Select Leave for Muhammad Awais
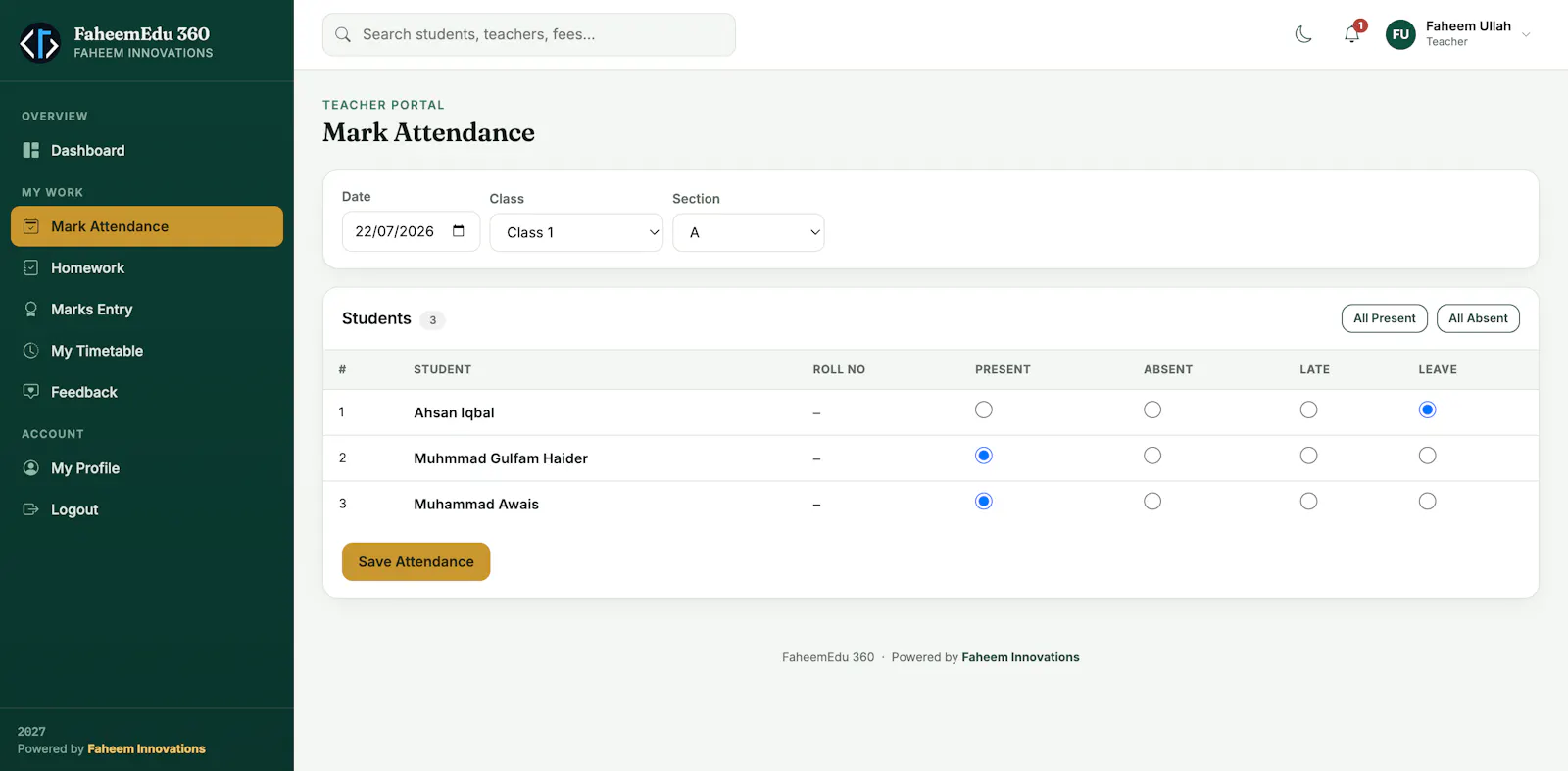 (x=1427, y=502)
